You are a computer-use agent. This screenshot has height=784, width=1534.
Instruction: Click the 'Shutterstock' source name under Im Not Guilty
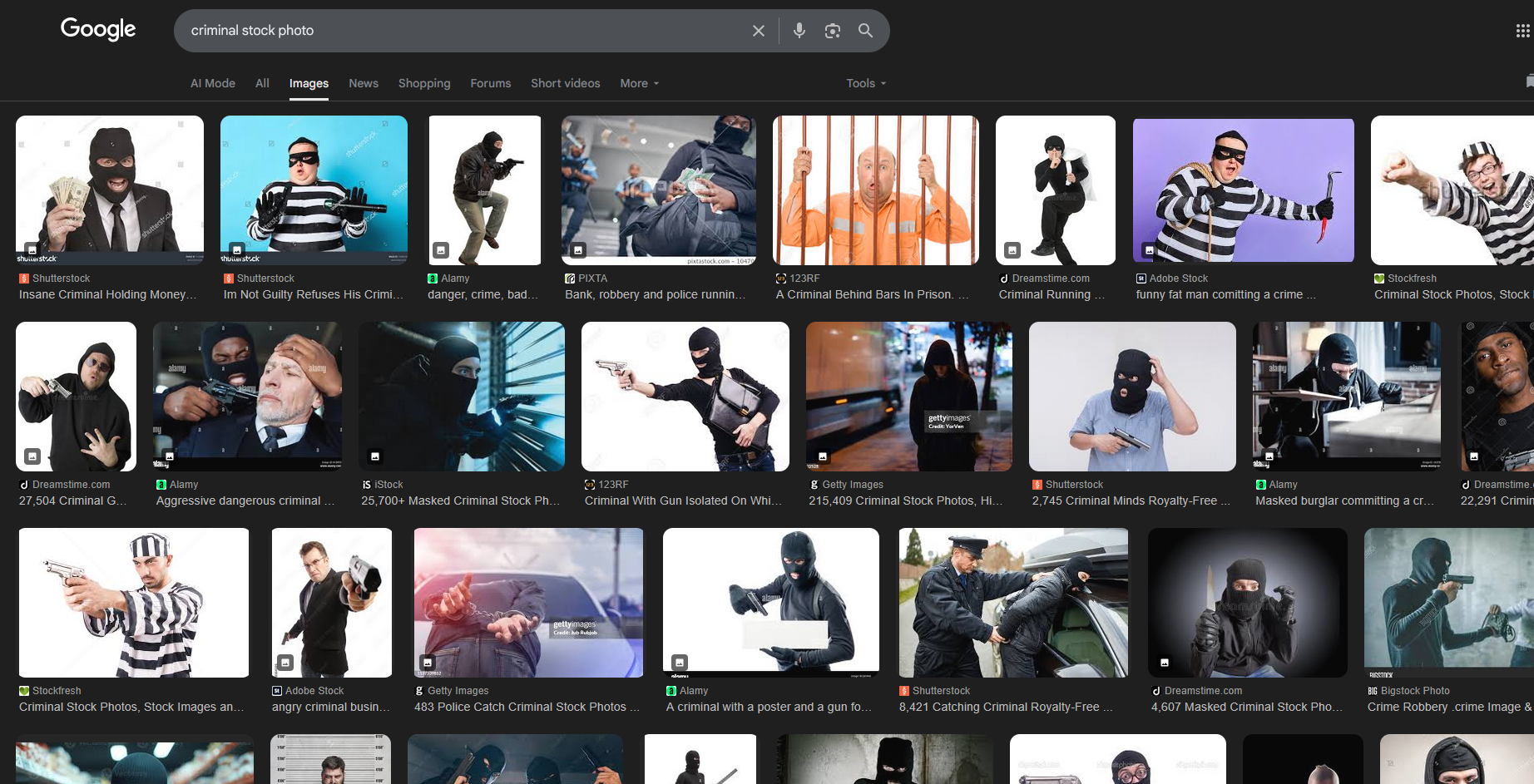(x=265, y=279)
